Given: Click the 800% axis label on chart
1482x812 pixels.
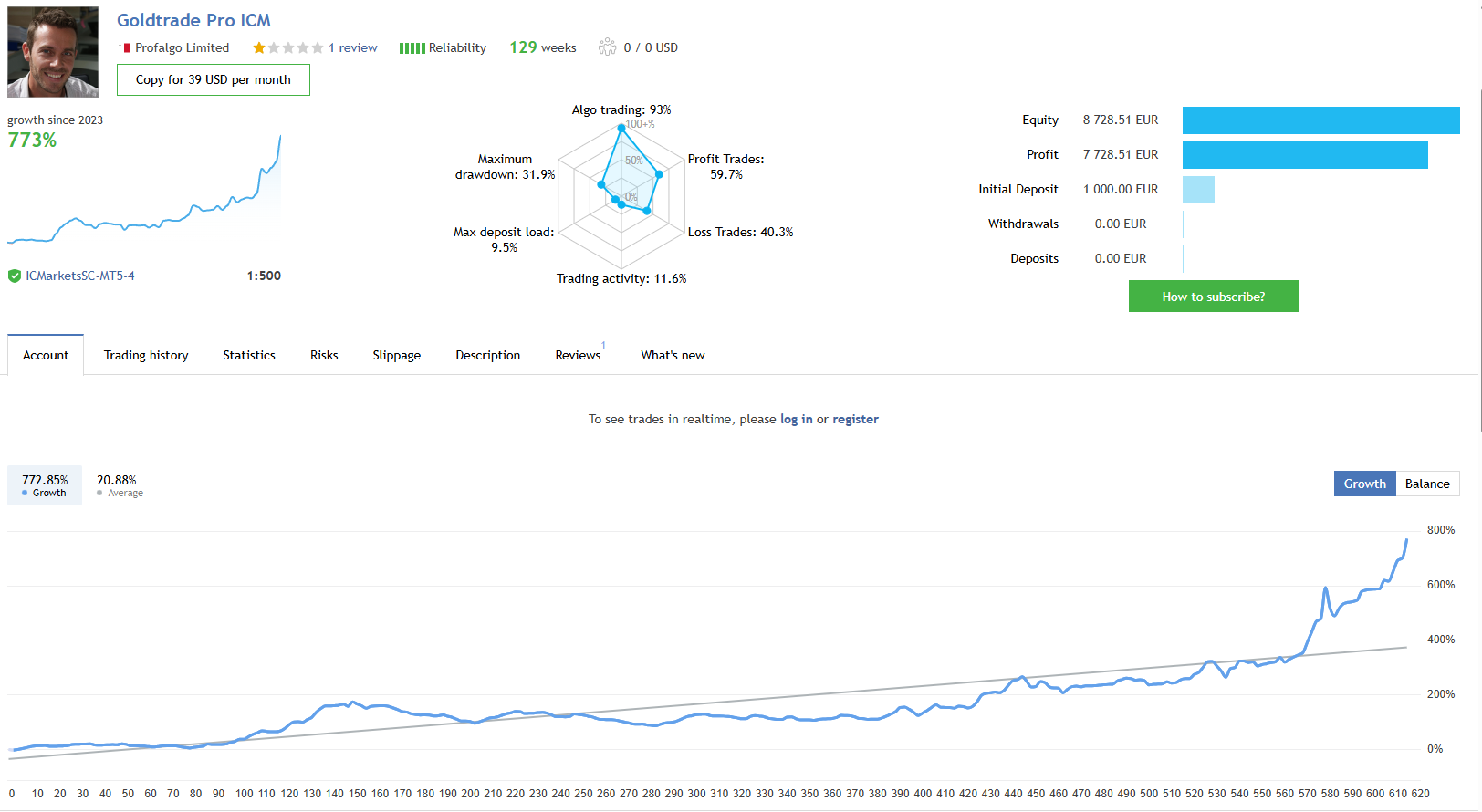Looking at the screenshot, I should pyautogui.click(x=1441, y=530).
